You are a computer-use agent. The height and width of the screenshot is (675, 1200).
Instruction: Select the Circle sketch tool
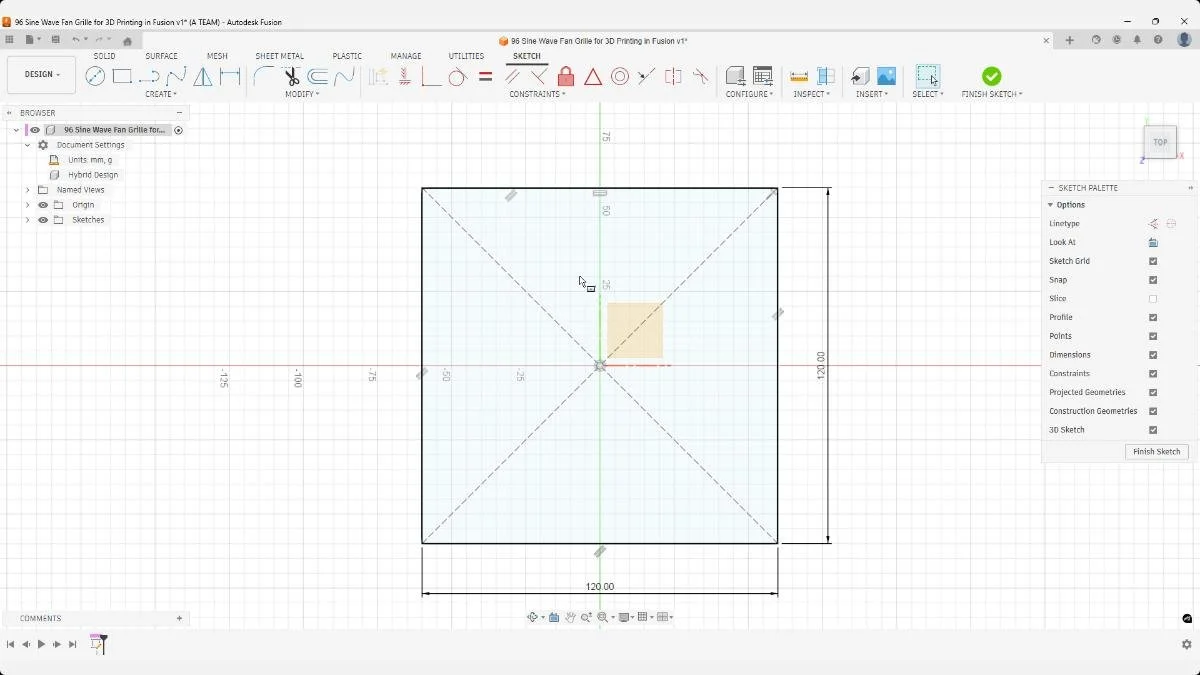(93, 76)
